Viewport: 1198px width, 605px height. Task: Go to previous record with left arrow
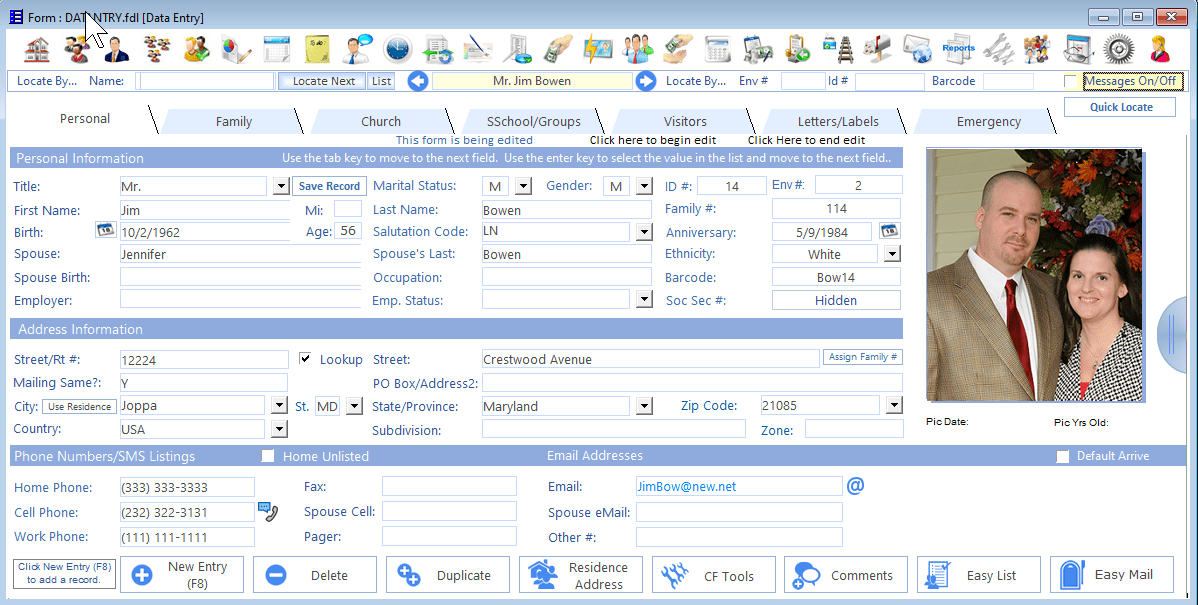click(418, 81)
